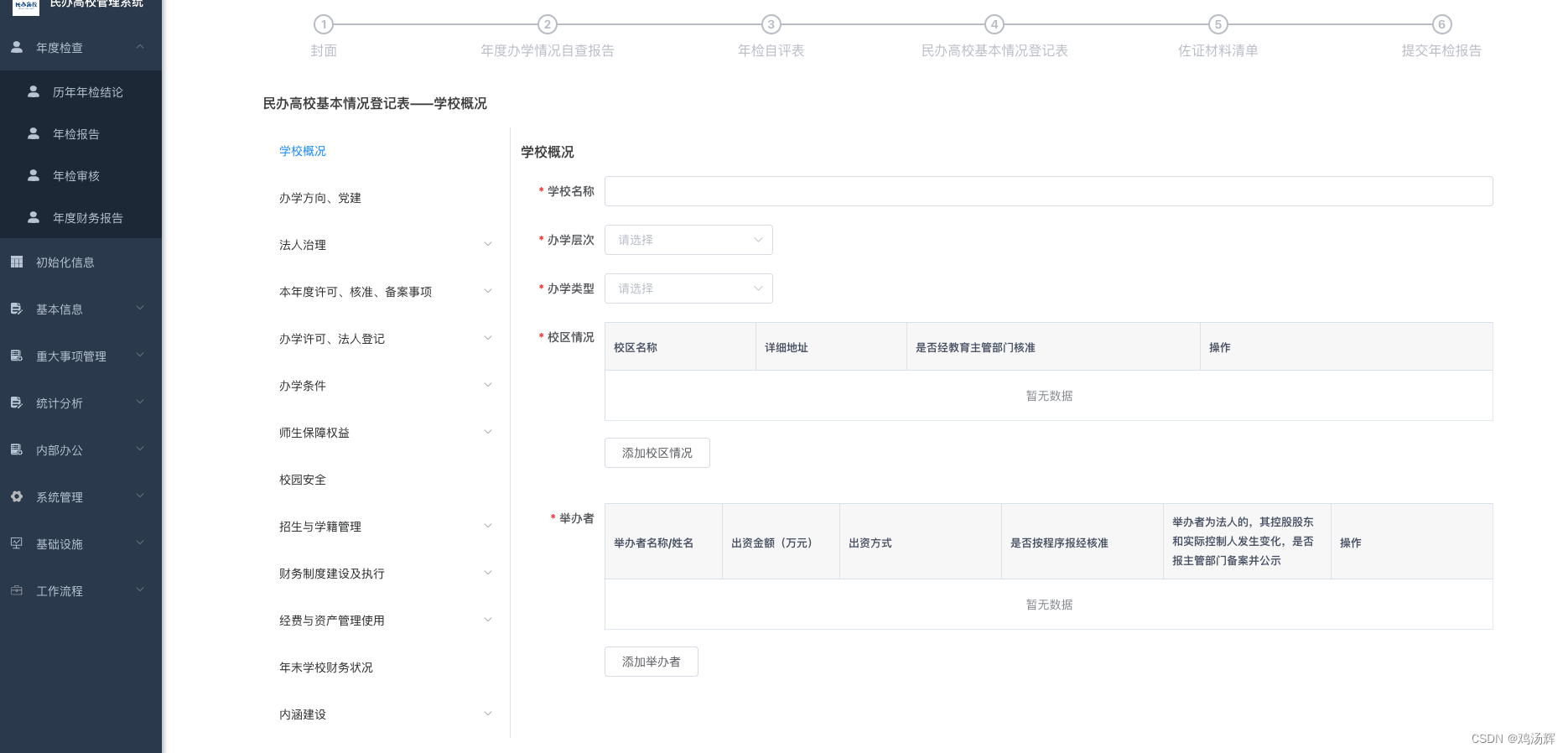Click the briefcase icon beside 工作流程
1568x753 pixels.
[x=17, y=591]
